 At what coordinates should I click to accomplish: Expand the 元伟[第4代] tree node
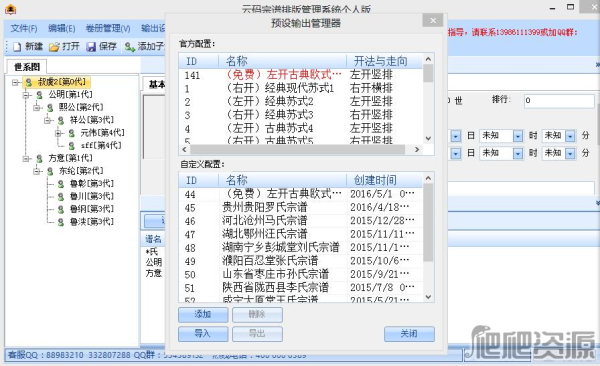(x=58, y=133)
